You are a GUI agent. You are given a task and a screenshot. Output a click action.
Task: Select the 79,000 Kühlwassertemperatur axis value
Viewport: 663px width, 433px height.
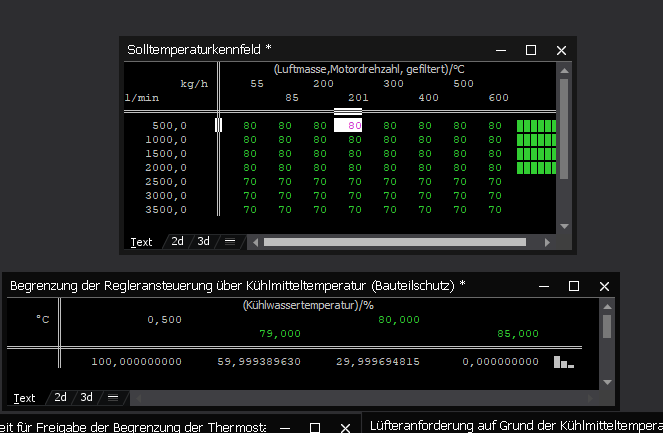pyautogui.click(x=279, y=333)
